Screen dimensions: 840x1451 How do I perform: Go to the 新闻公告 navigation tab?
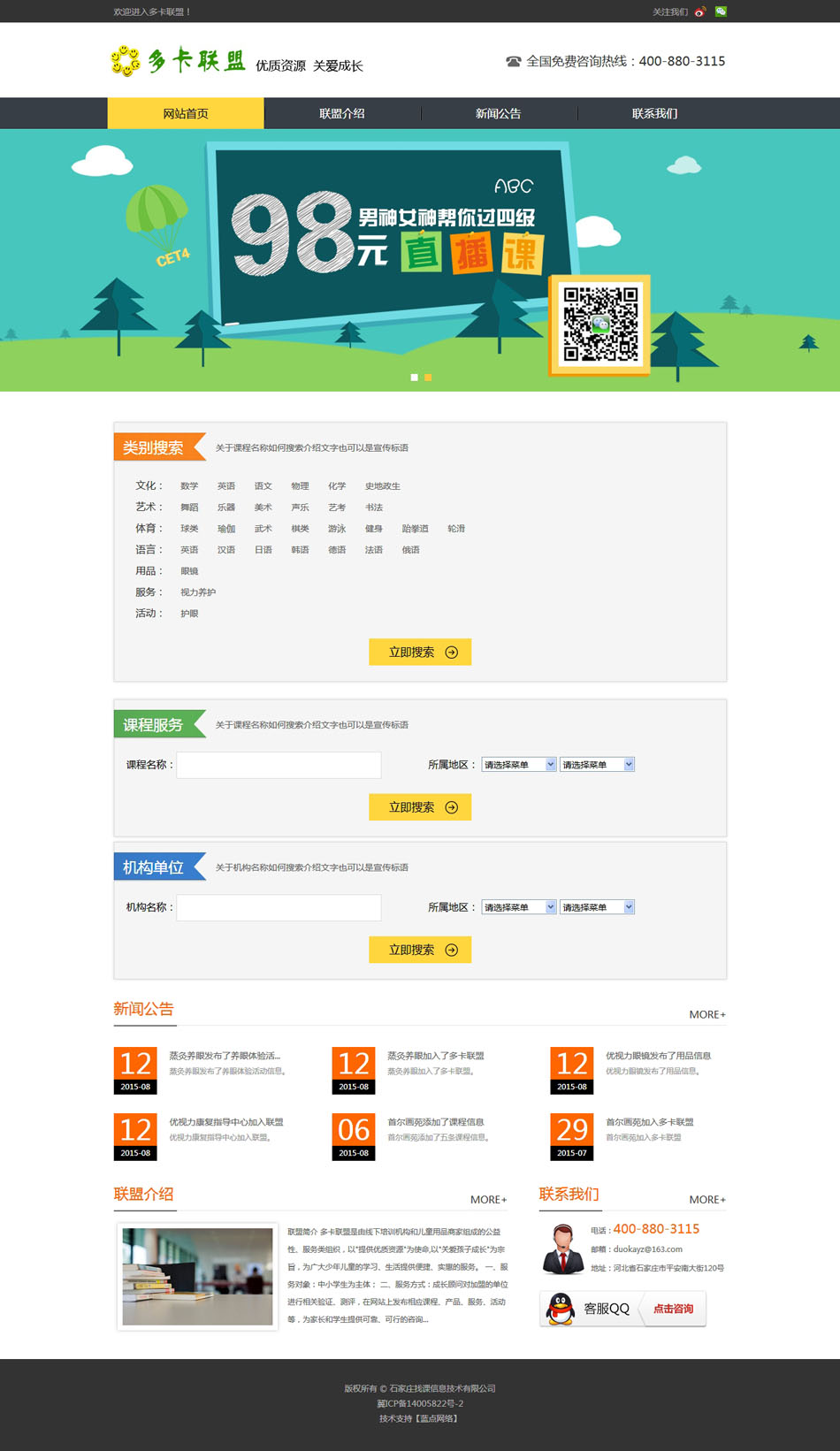pyautogui.click(x=499, y=113)
